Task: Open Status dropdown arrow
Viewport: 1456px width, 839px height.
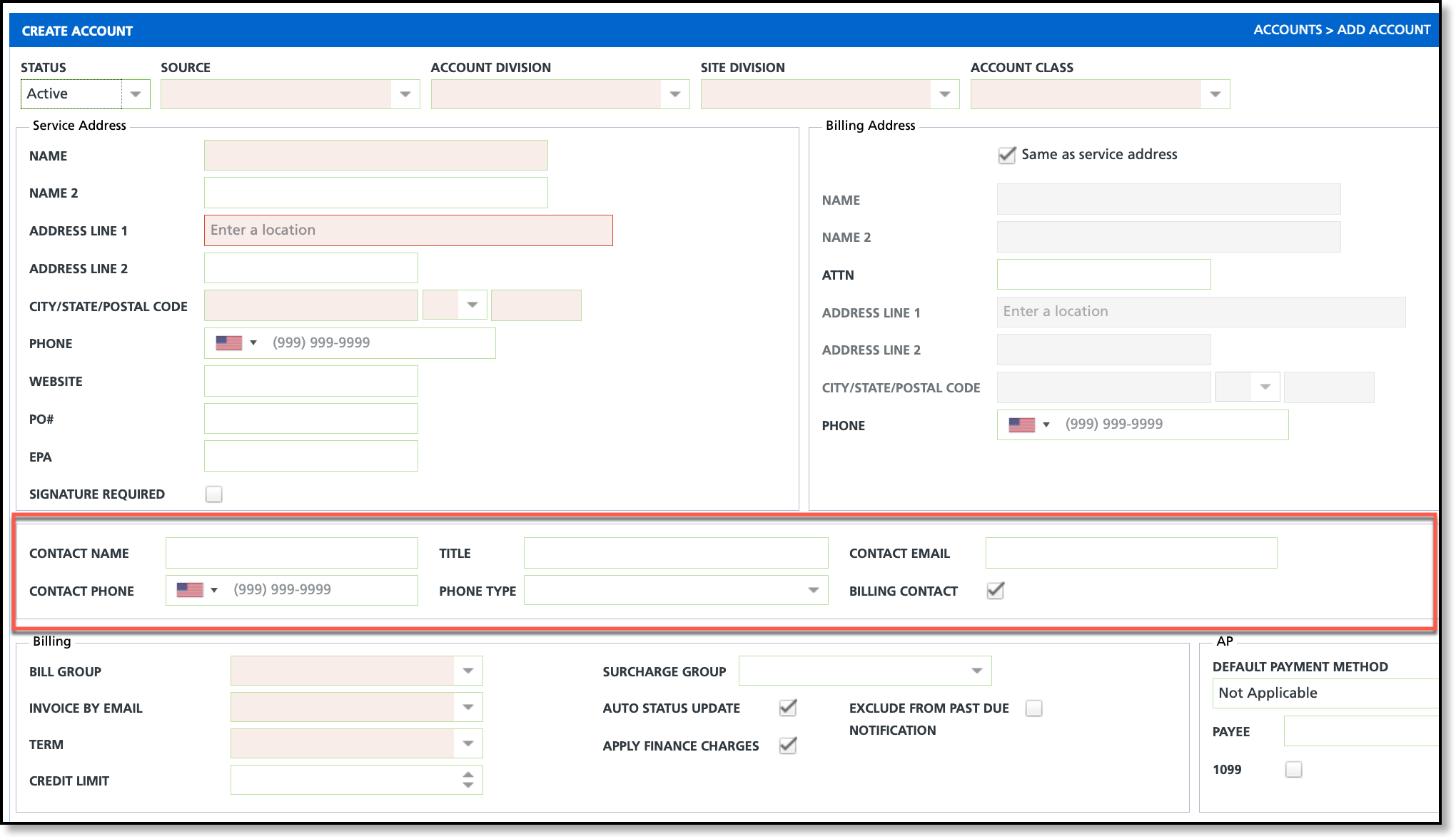Action: 136,94
